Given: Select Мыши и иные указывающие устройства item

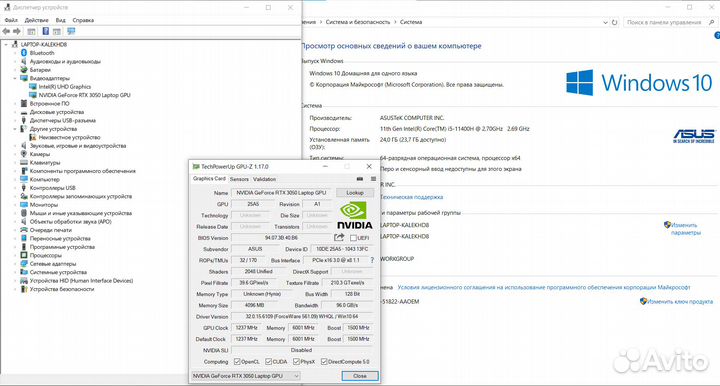Looking at the screenshot, I should pos(81,213).
